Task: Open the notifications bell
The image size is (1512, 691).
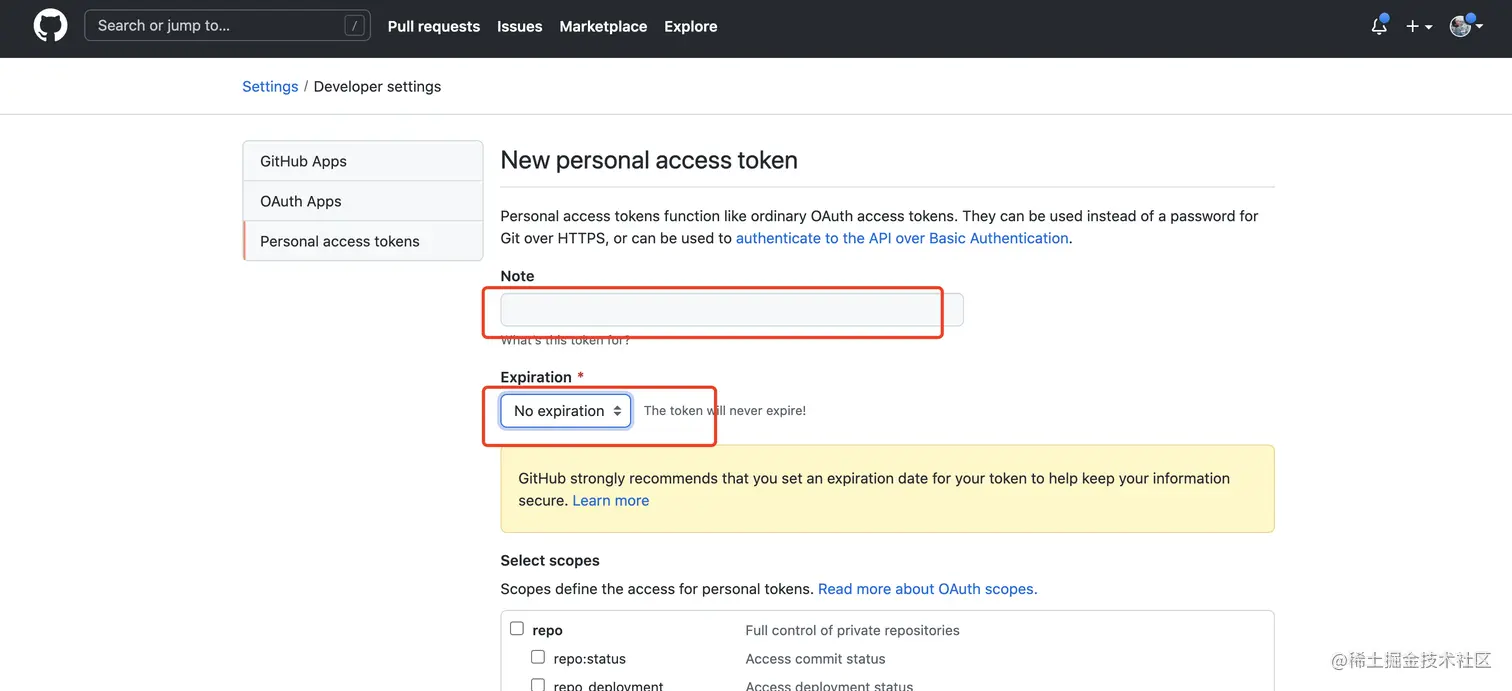Action: 1379,26
